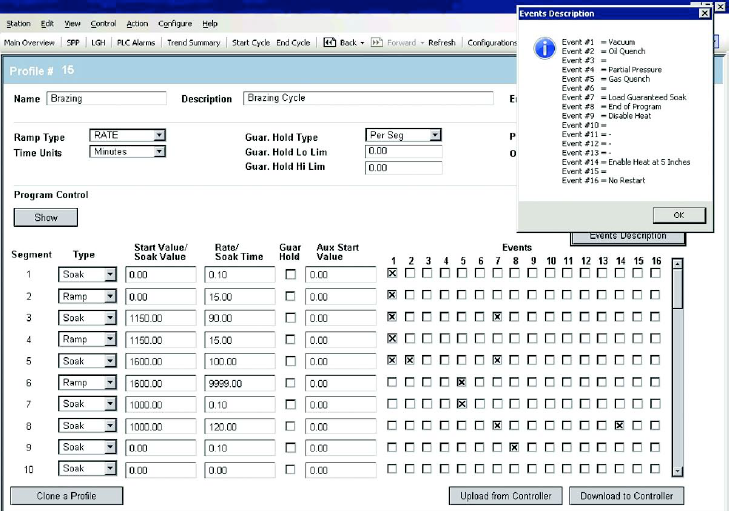The width and height of the screenshot is (730, 511).
Task: Click the PLC Alarms toolbar item
Action: point(136,43)
